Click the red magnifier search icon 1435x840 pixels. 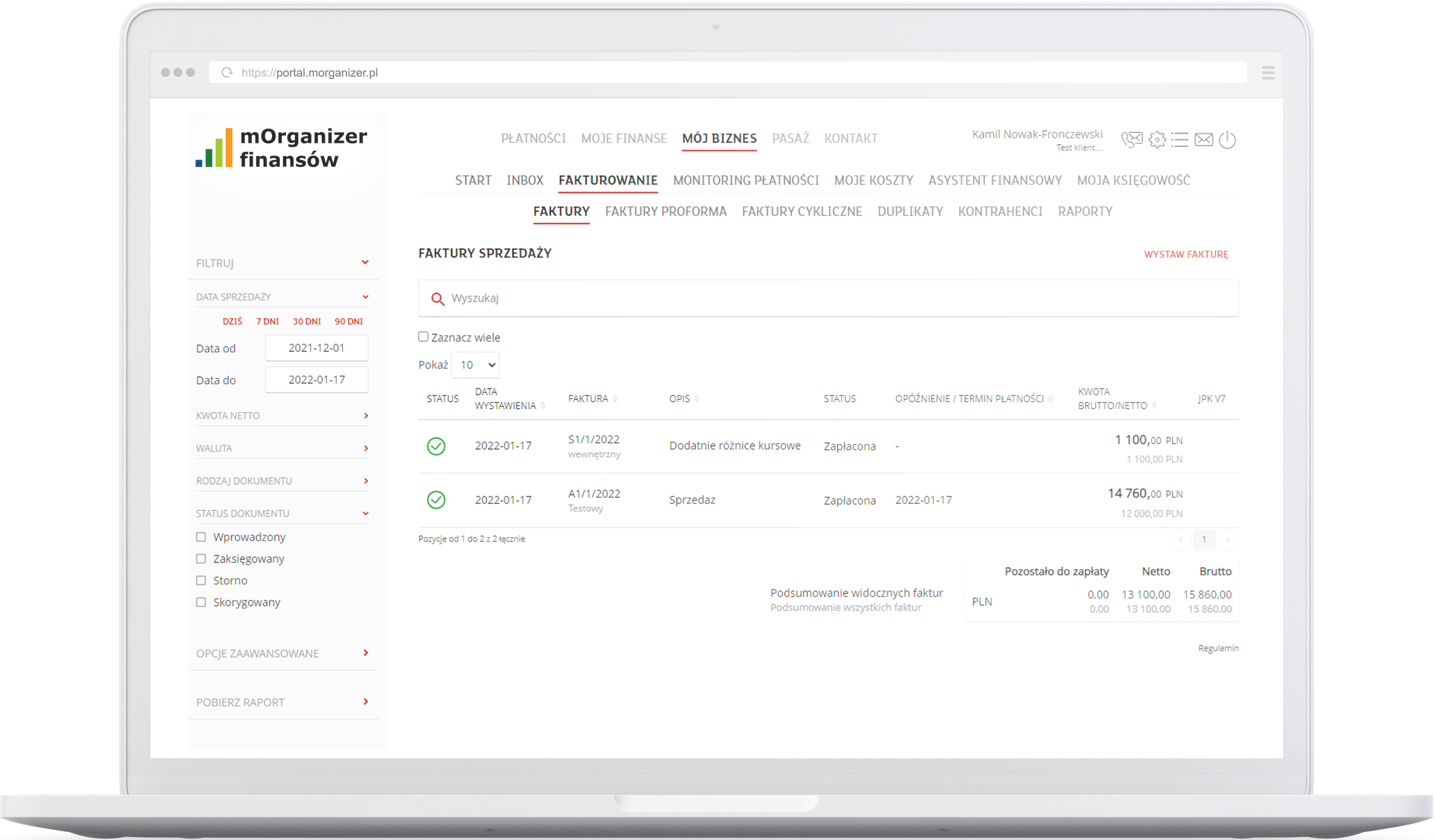coord(437,299)
